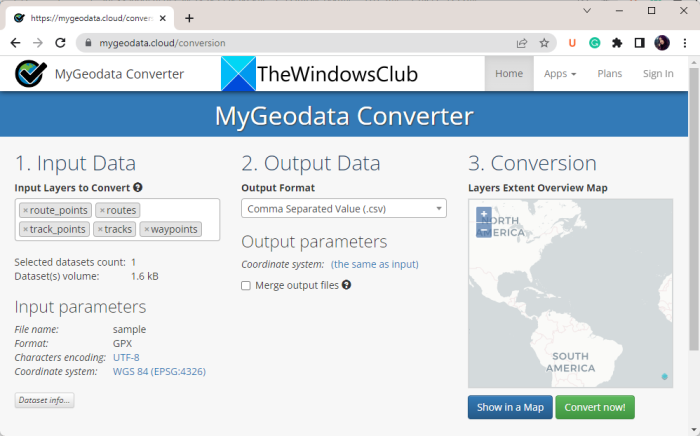Close the mygeodata.cloud tab
This screenshot has height=436, width=700.
(163, 18)
